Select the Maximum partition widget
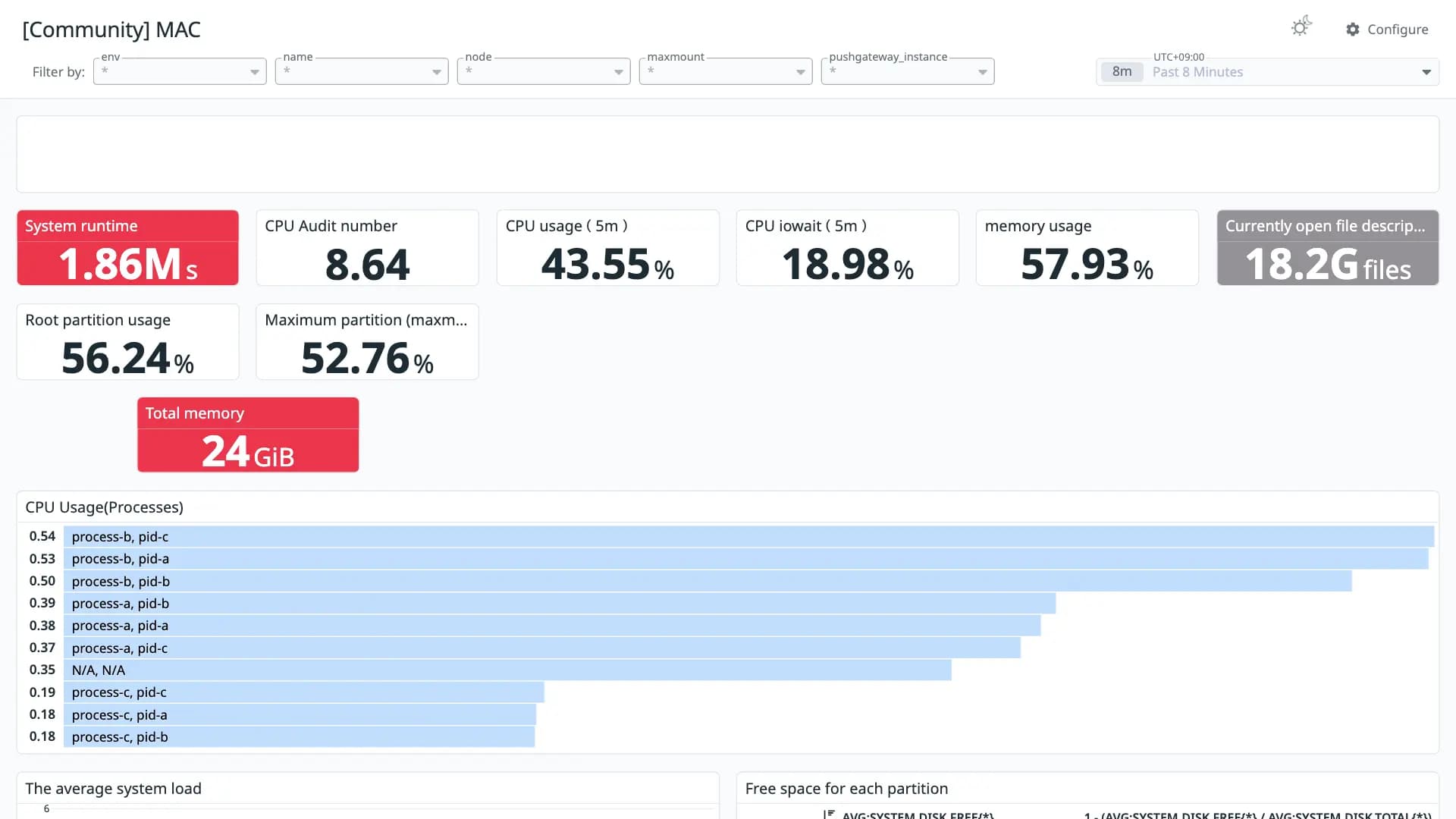 (367, 342)
